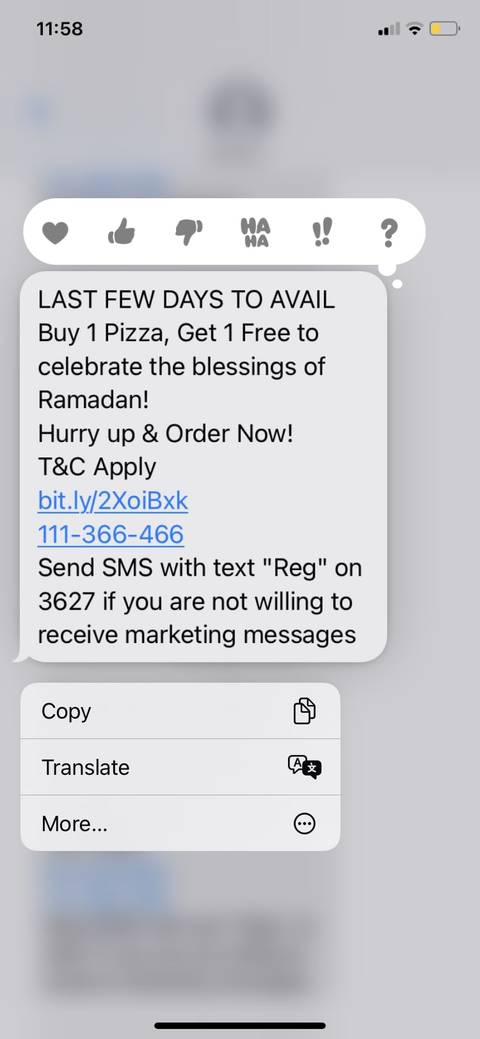Tap the 11:58 clock in status bar
The image size is (480, 1039).
[x=60, y=29]
